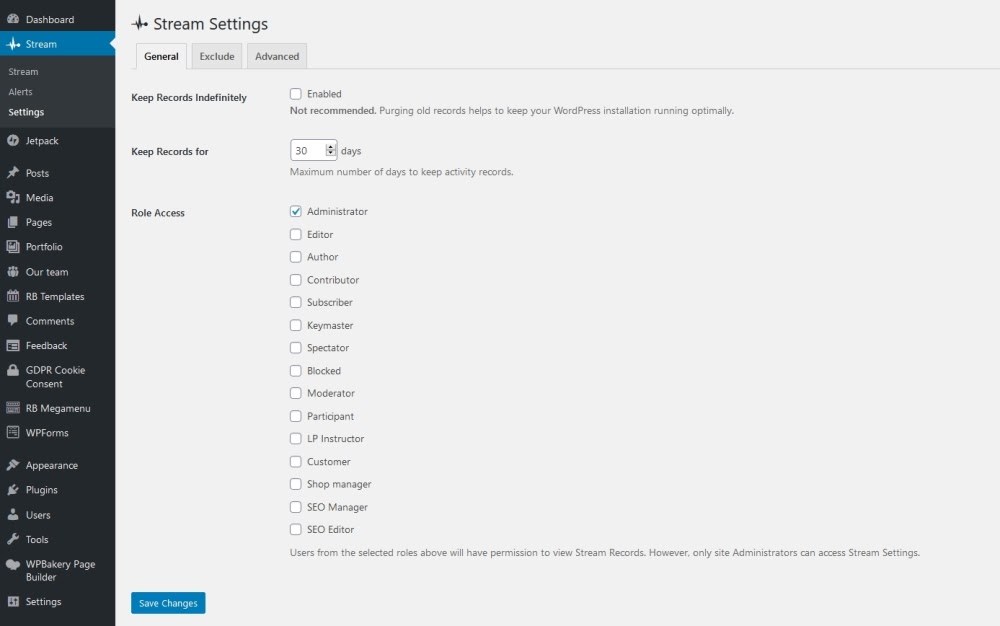The image size is (1000, 626).
Task: Open the Stream submenu item
Action: point(23,71)
